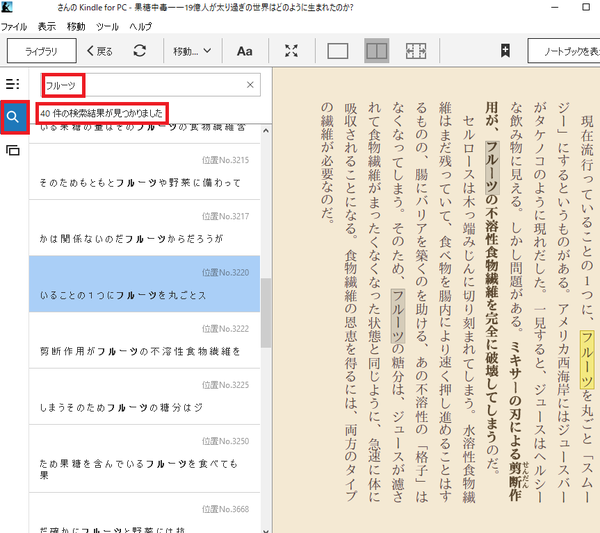Click 40 件の検索結果が見つかりました text
The height and width of the screenshot is (533, 600).
101,113
